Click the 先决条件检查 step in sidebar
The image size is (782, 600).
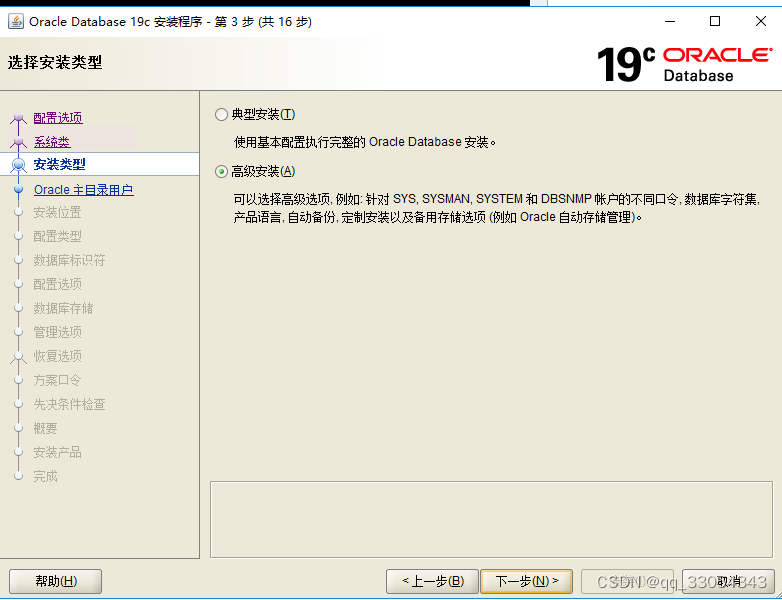(69, 404)
